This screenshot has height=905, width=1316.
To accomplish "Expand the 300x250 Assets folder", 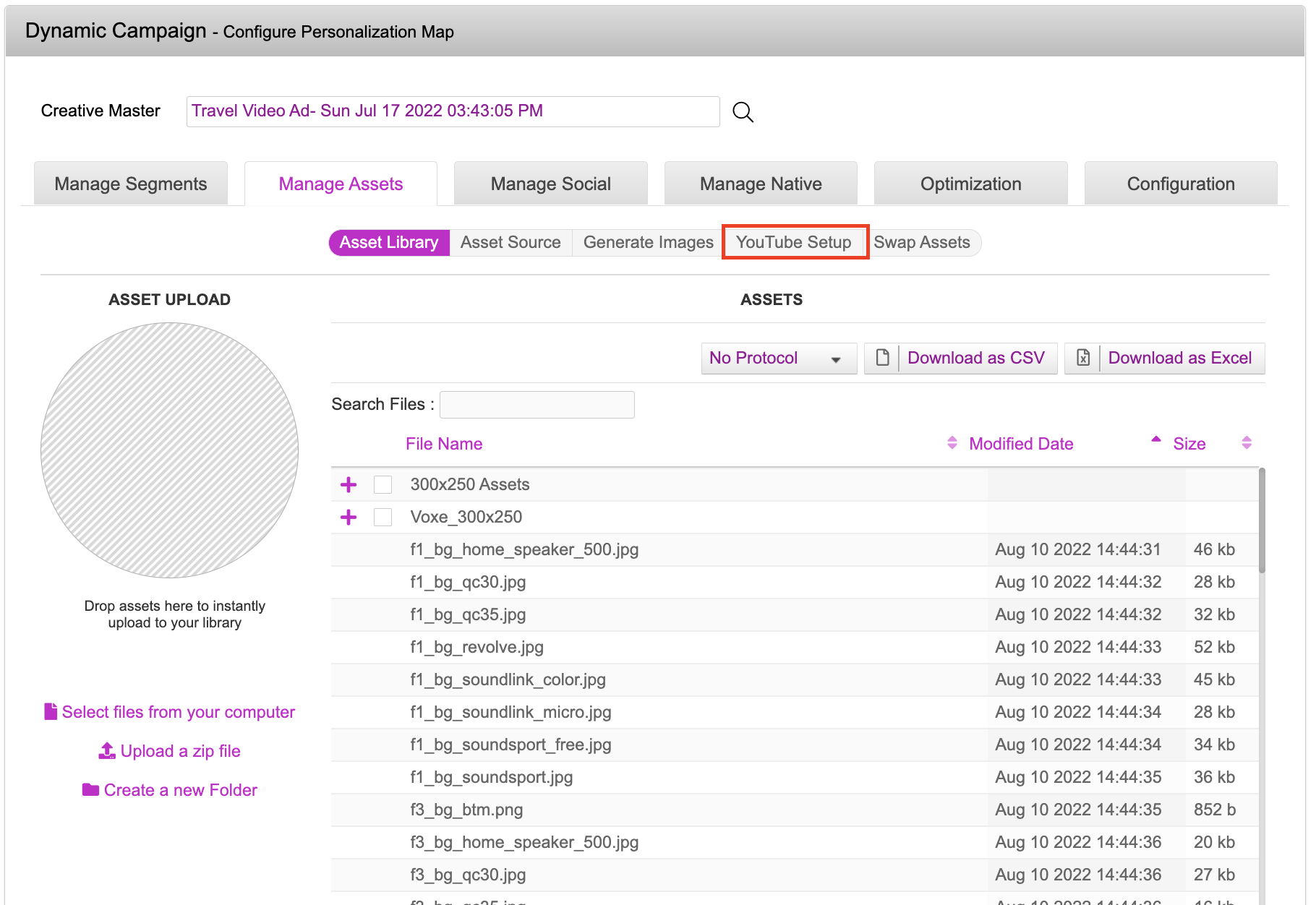I will [349, 484].
